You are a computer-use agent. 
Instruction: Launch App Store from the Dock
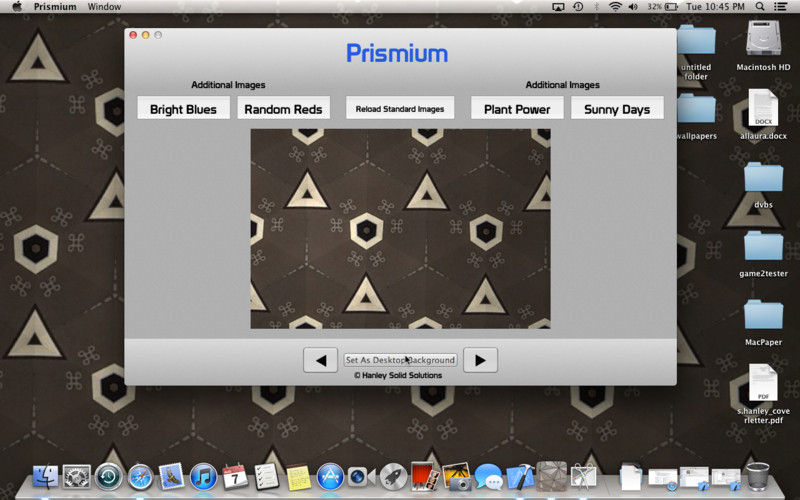coord(330,477)
